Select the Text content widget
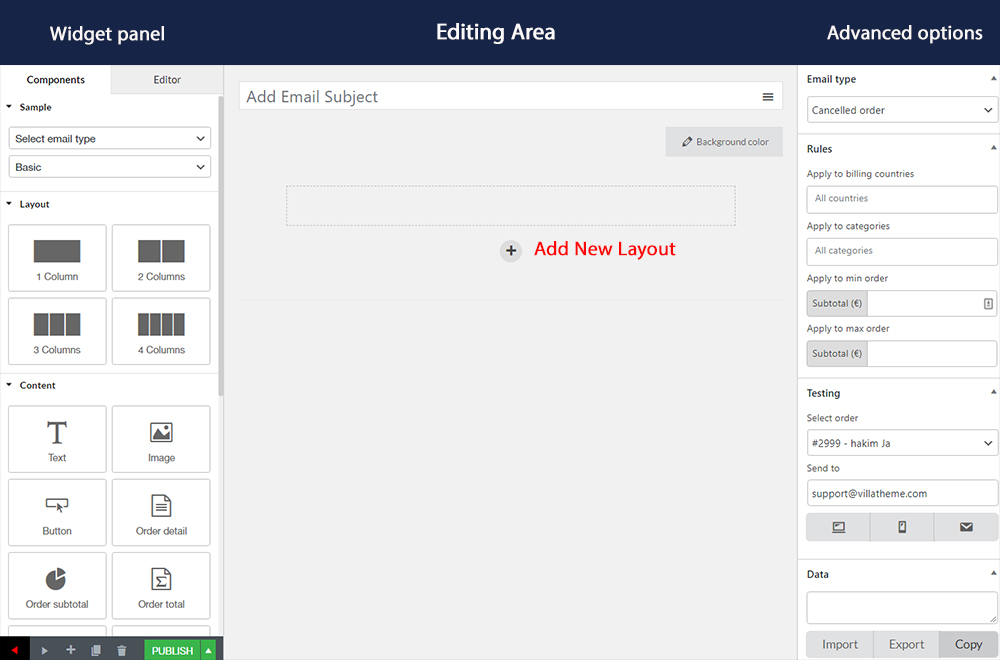The image size is (1000, 660). 56,439
